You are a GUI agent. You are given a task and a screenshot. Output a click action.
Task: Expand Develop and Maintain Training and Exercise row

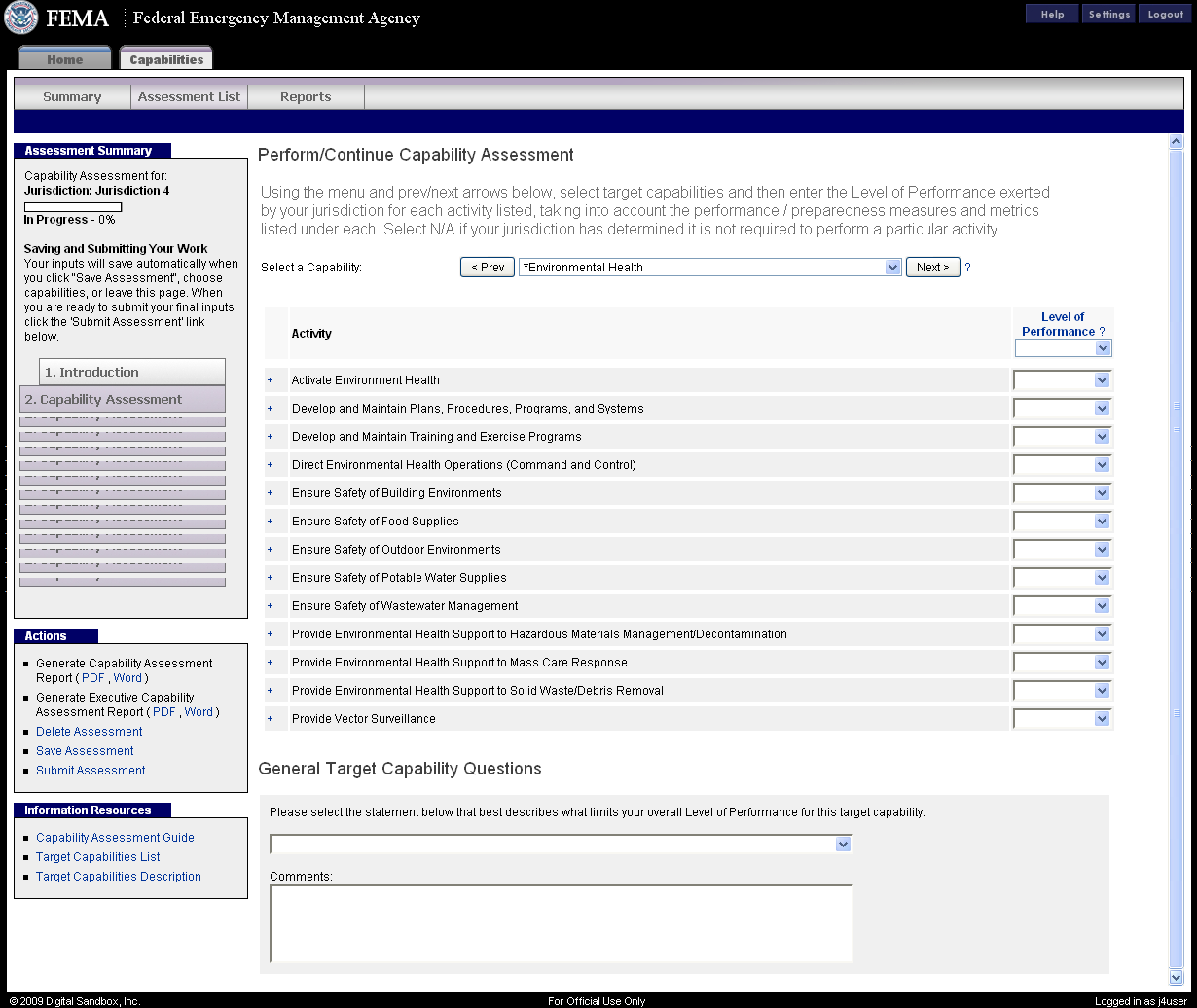[x=271, y=437]
